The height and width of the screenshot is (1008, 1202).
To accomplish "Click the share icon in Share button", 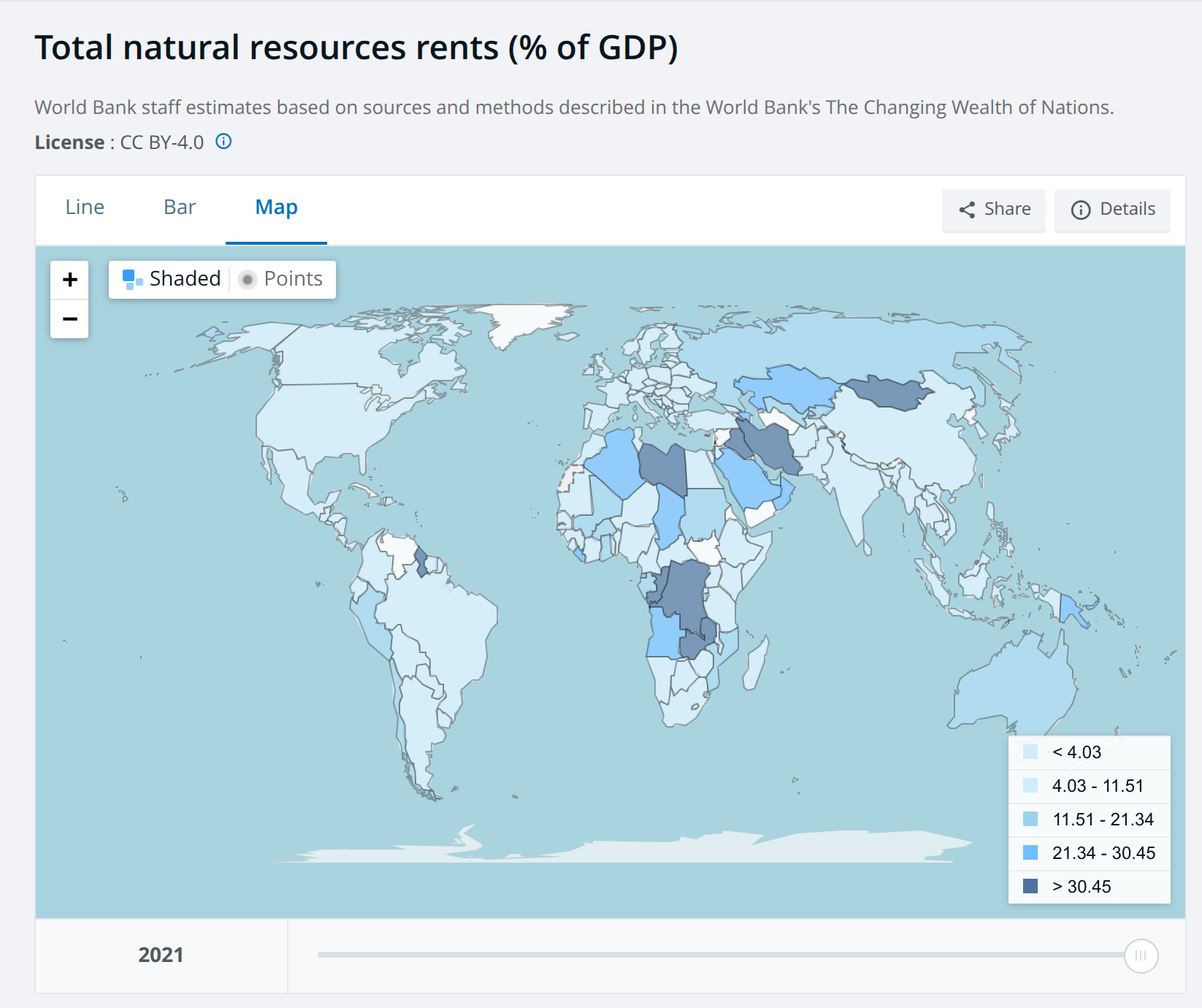I will coord(967,210).
